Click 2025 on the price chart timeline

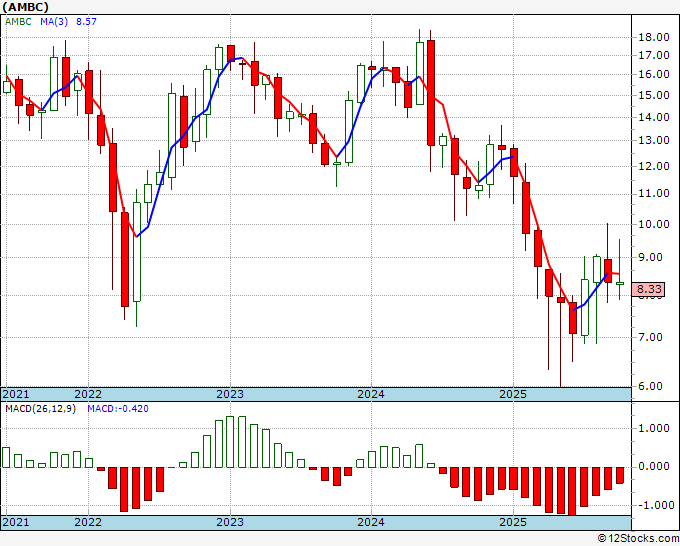click(513, 394)
